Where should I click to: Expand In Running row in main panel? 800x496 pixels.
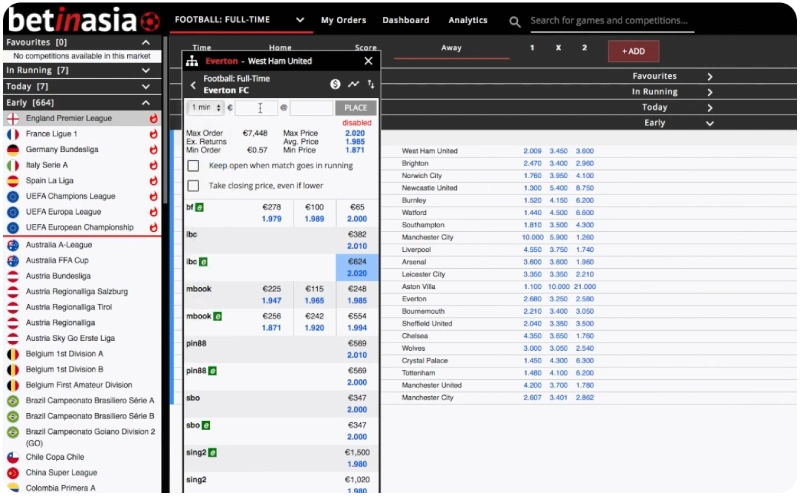pos(710,92)
